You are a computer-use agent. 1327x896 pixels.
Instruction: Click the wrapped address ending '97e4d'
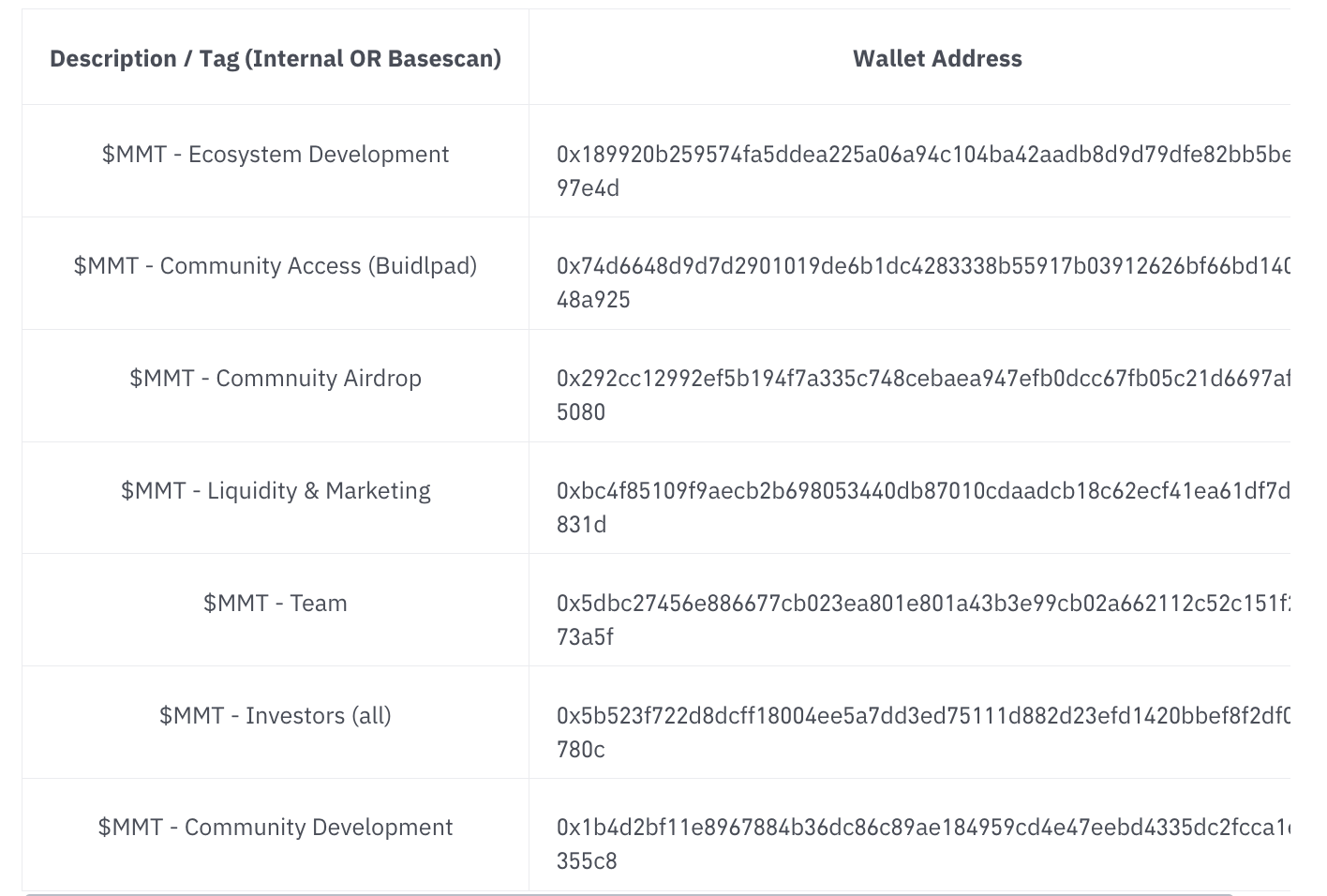click(588, 188)
